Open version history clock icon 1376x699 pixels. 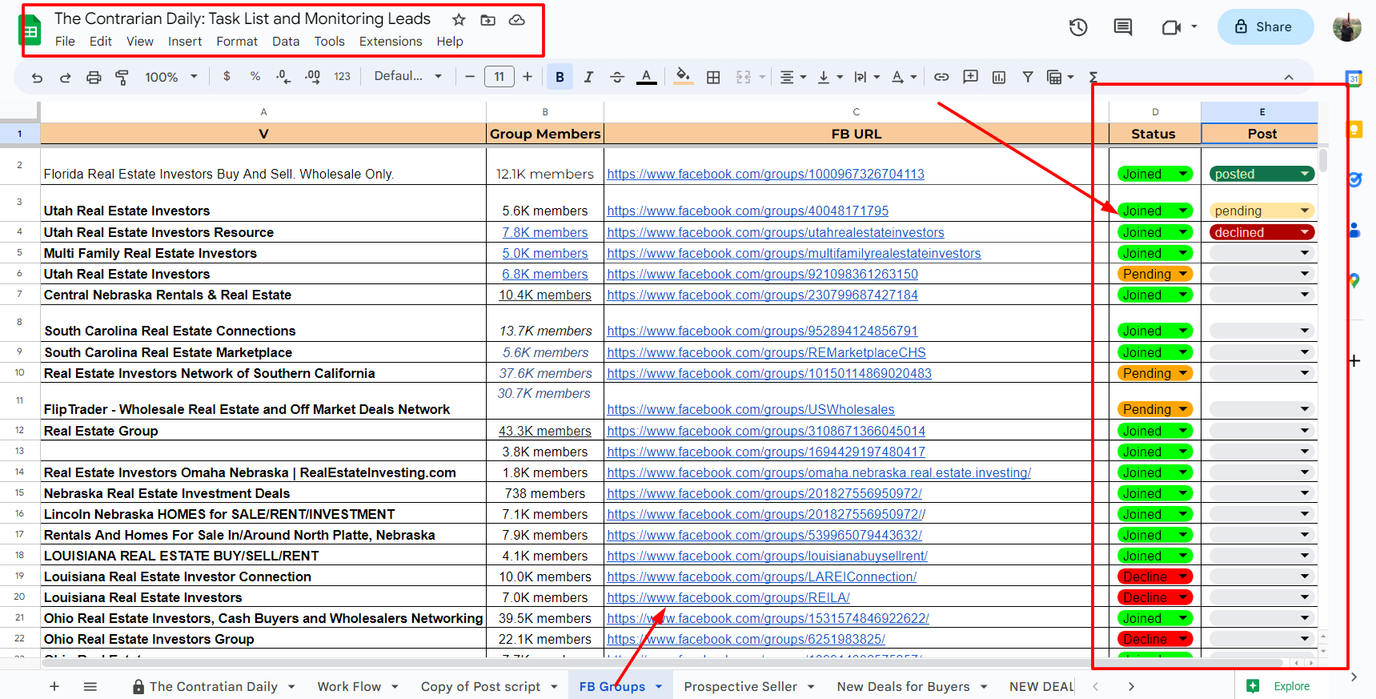pos(1078,27)
